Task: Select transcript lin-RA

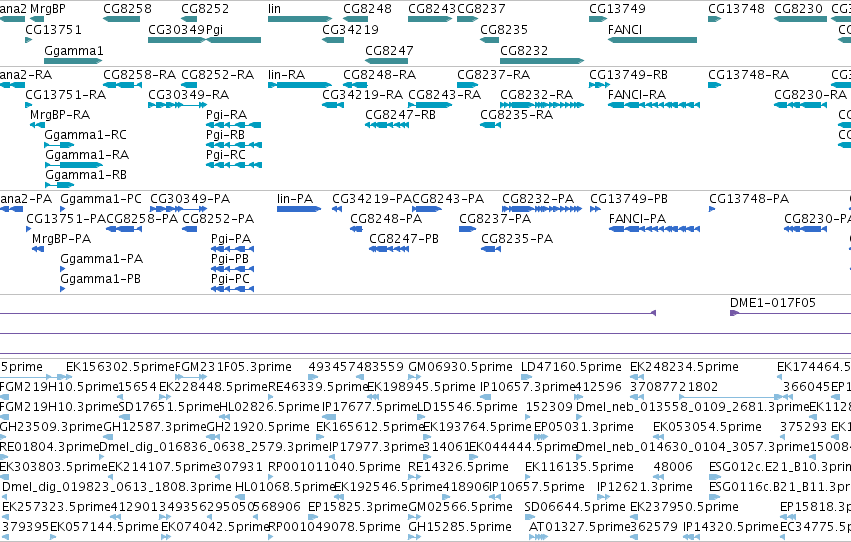Action: tap(300, 85)
